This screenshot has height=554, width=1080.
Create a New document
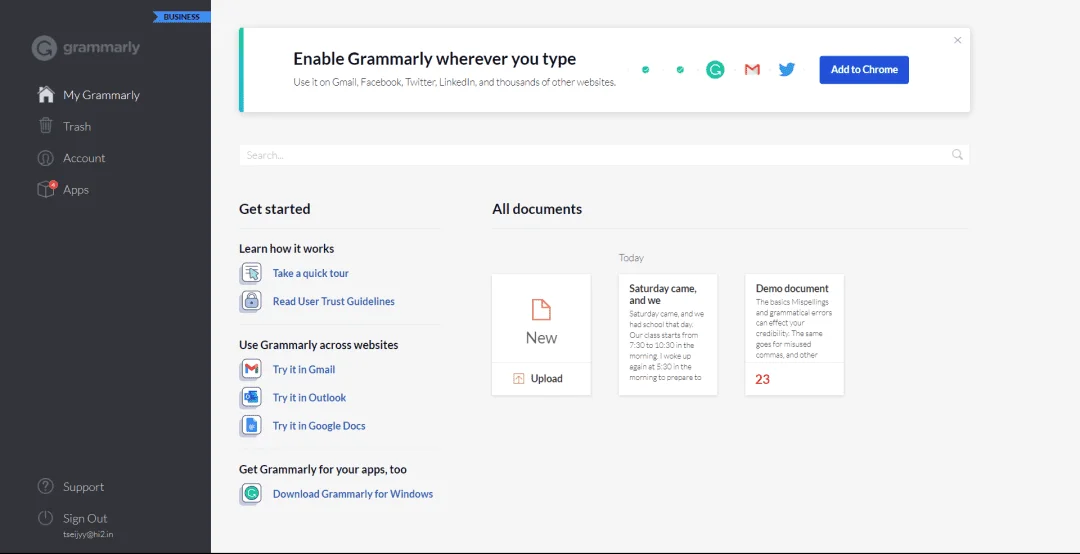click(x=541, y=318)
